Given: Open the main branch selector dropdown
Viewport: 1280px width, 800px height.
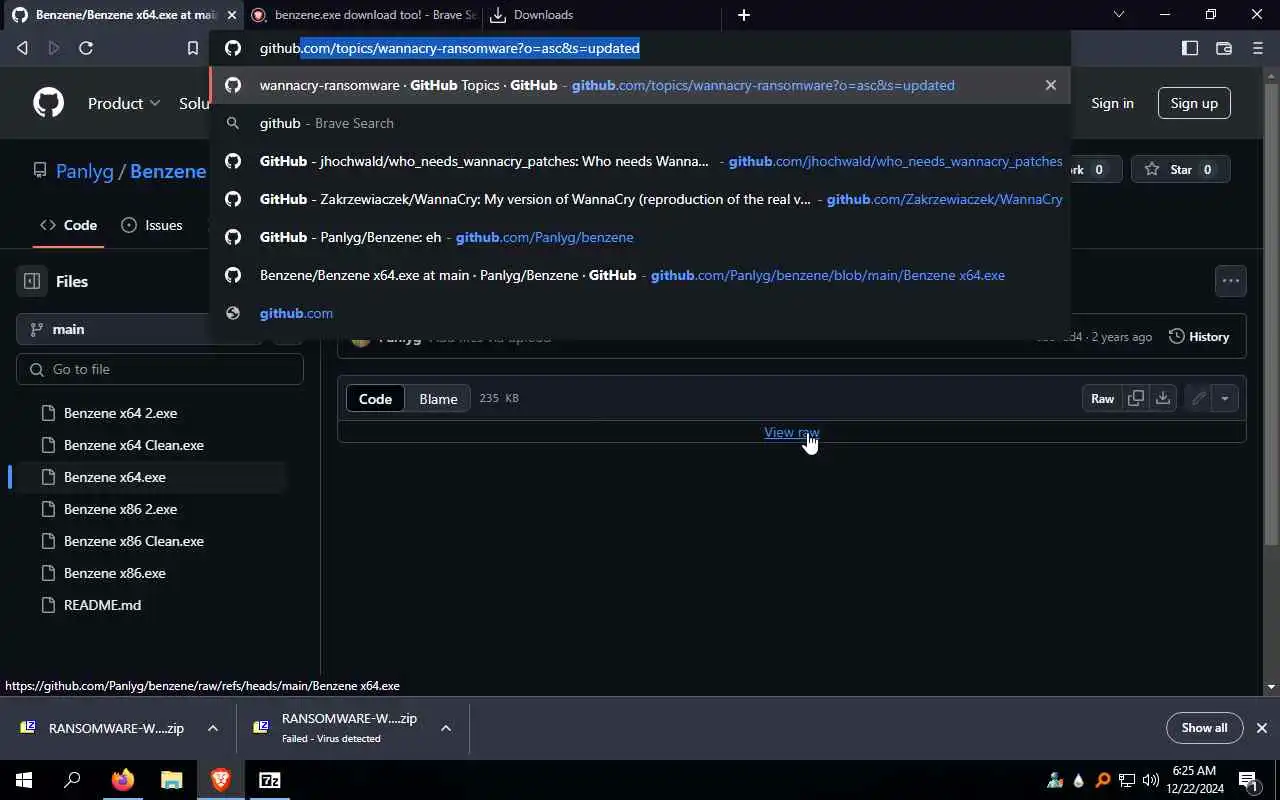Looking at the screenshot, I should (140, 329).
